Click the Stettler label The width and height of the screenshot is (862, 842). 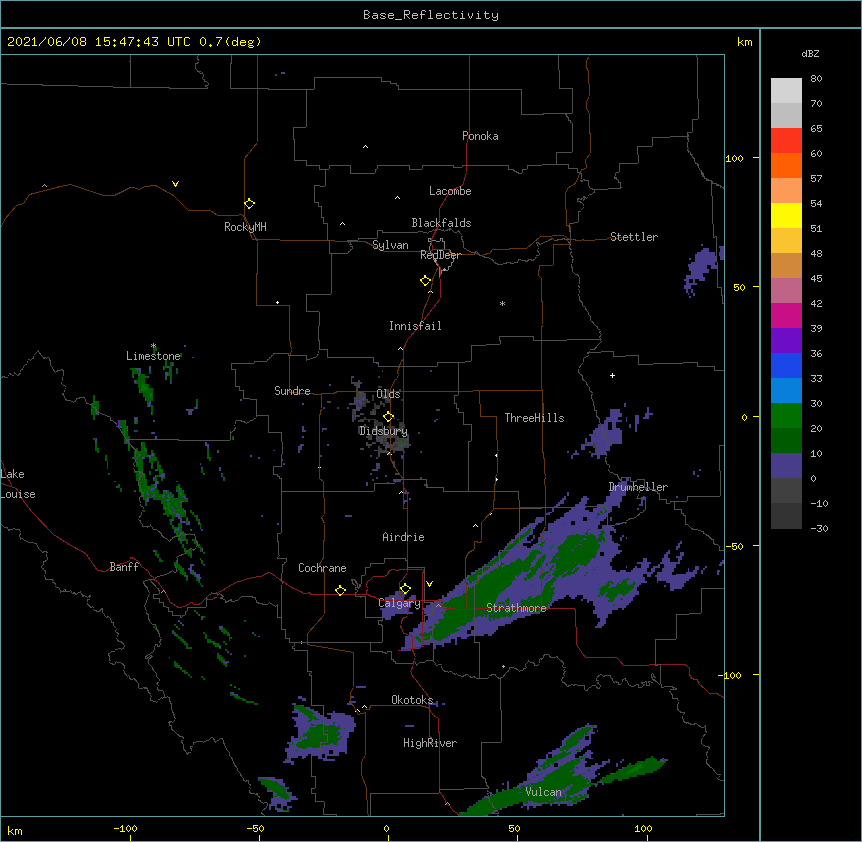(x=634, y=237)
